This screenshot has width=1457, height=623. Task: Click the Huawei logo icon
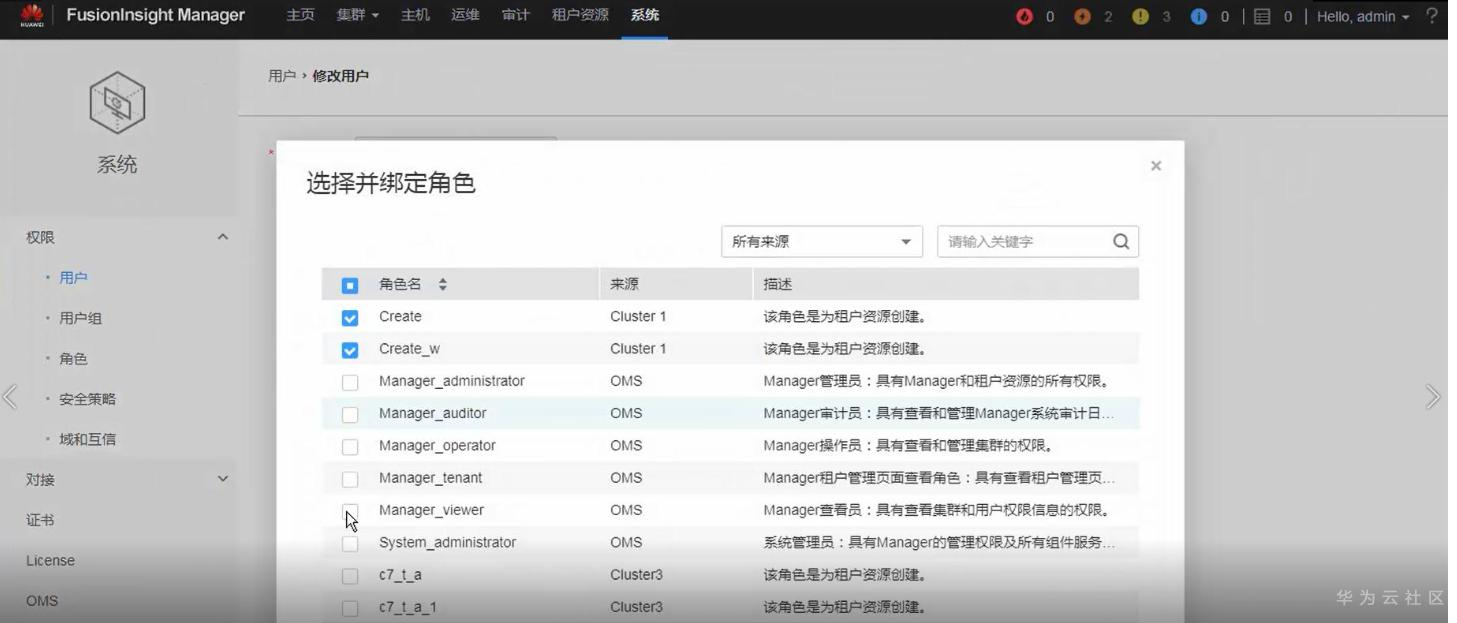(31, 16)
